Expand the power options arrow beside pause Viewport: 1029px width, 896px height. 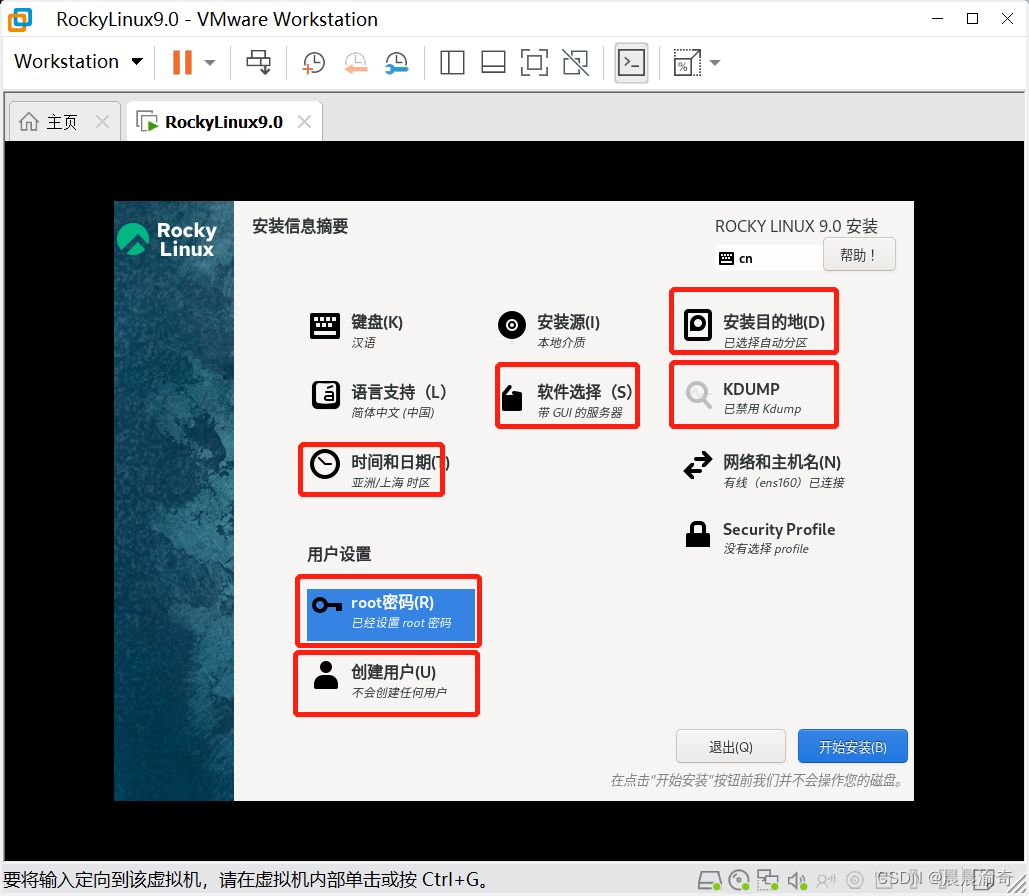click(210, 63)
